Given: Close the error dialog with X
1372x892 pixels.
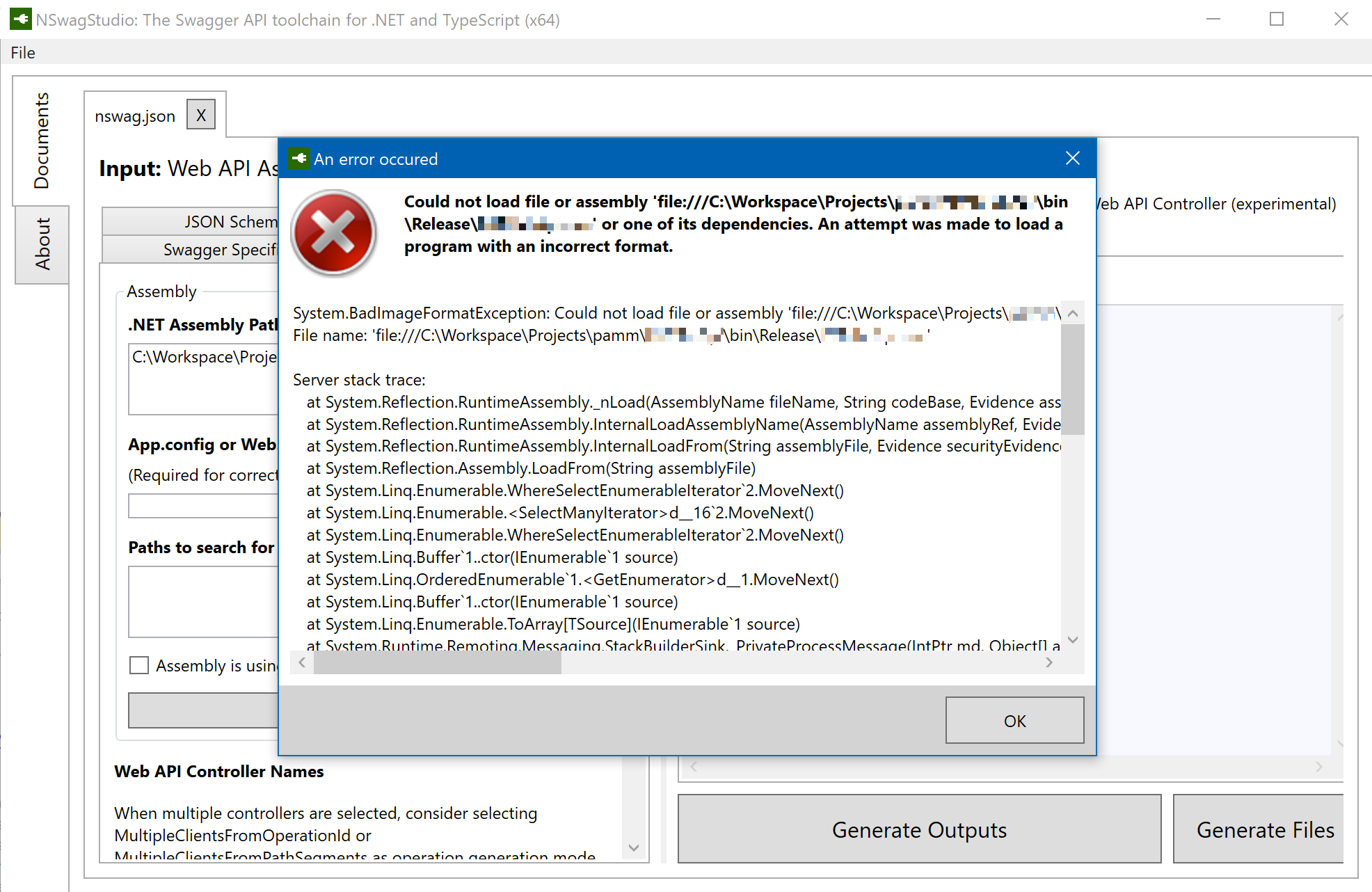Looking at the screenshot, I should (x=1072, y=159).
